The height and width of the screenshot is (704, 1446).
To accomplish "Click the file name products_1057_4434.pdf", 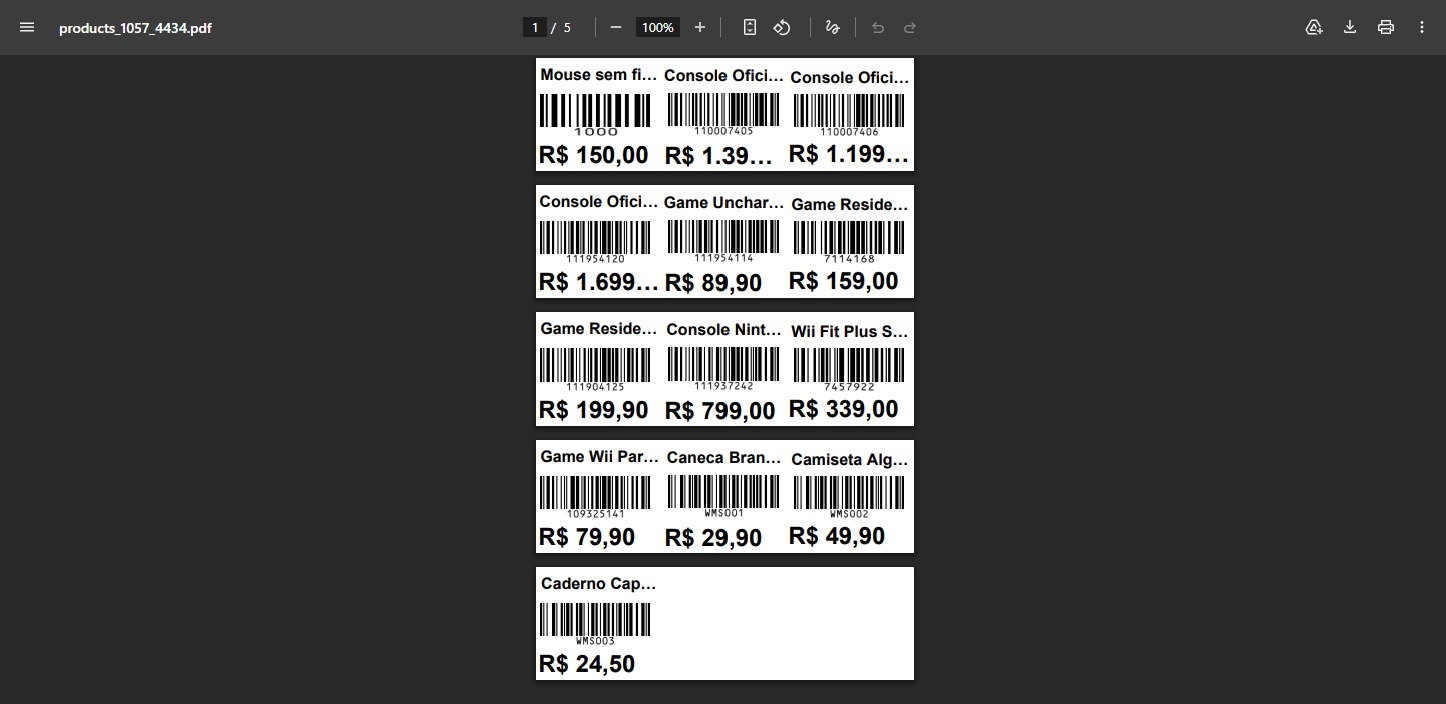I will (x=135, y=28).
